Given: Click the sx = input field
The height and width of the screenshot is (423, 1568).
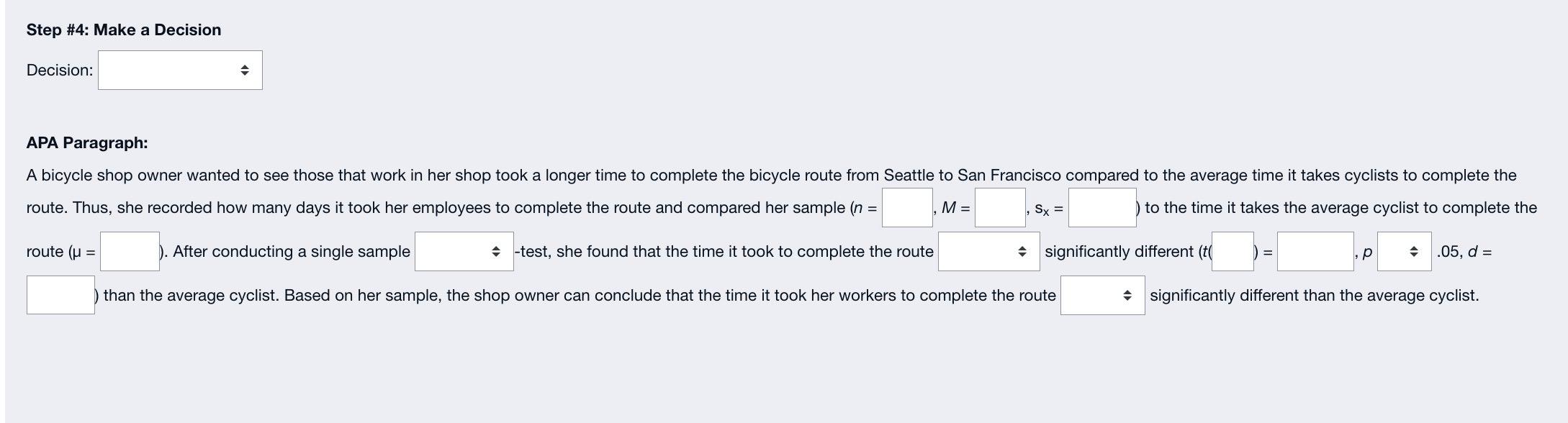Looking at the screenshot, I should click(x=1101, y=208).
